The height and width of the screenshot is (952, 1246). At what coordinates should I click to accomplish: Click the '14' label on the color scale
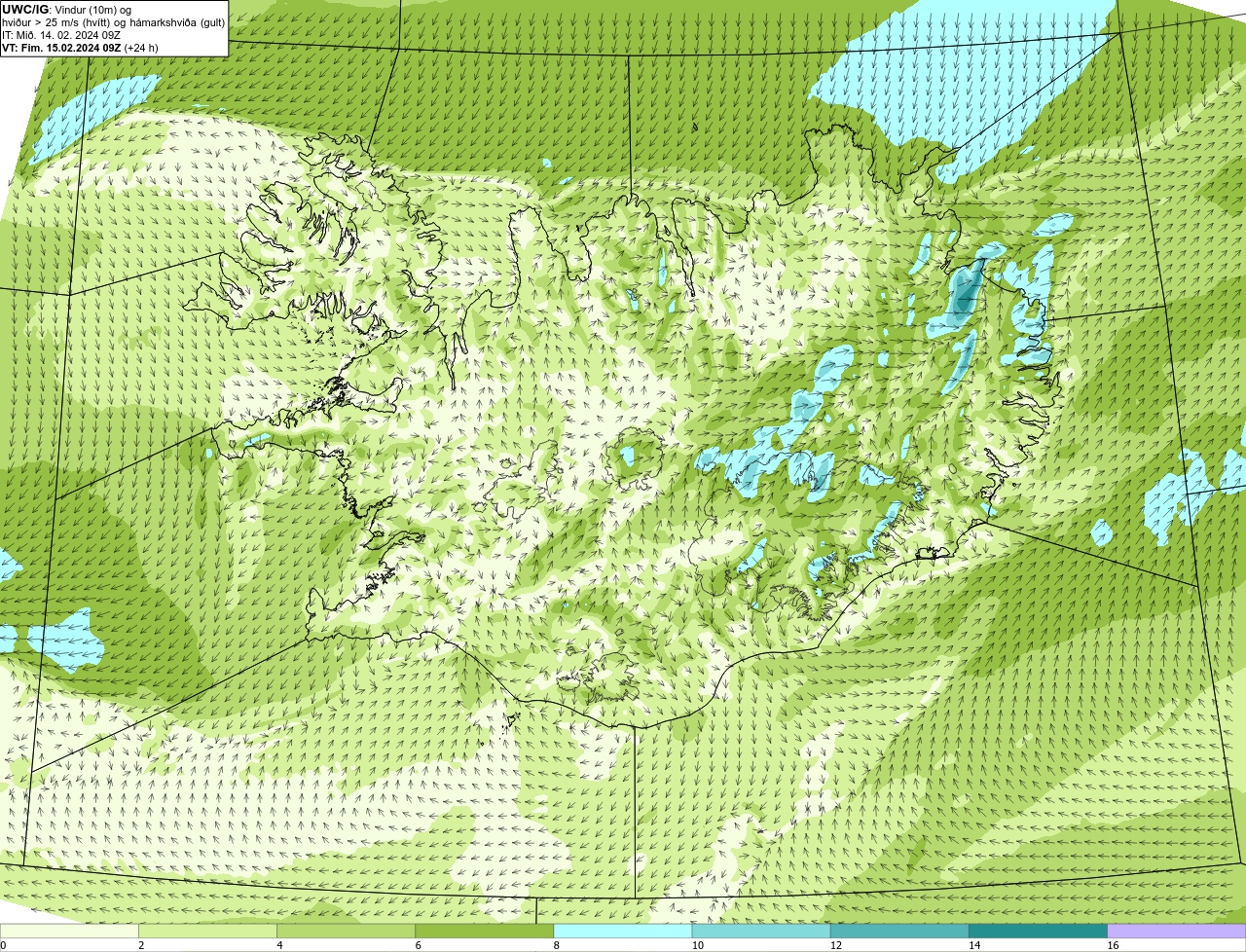[x=974, y=945]
